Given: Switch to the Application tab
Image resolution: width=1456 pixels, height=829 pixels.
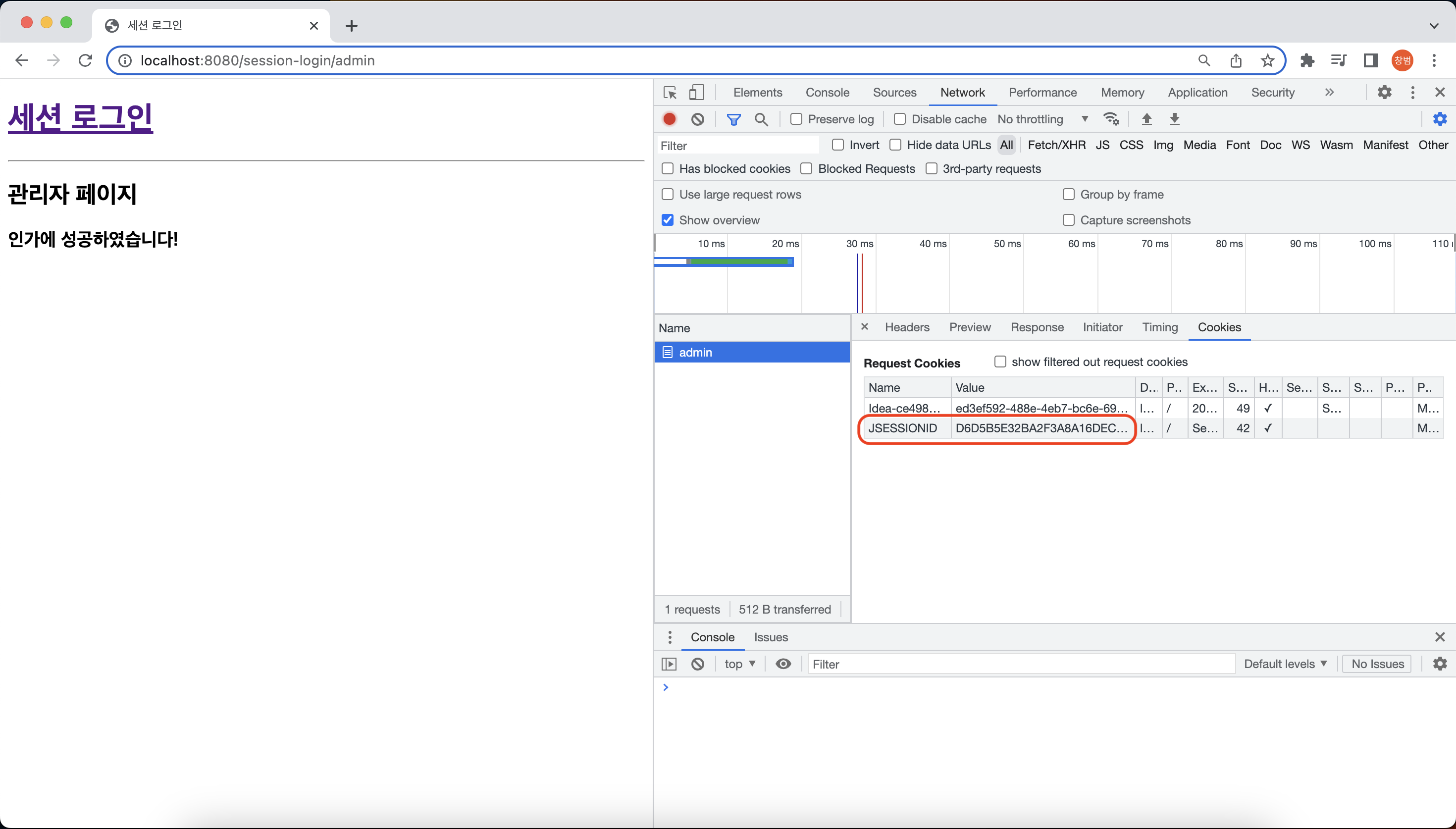Looking at the screenshot, I should click(x=1197, y=92).
